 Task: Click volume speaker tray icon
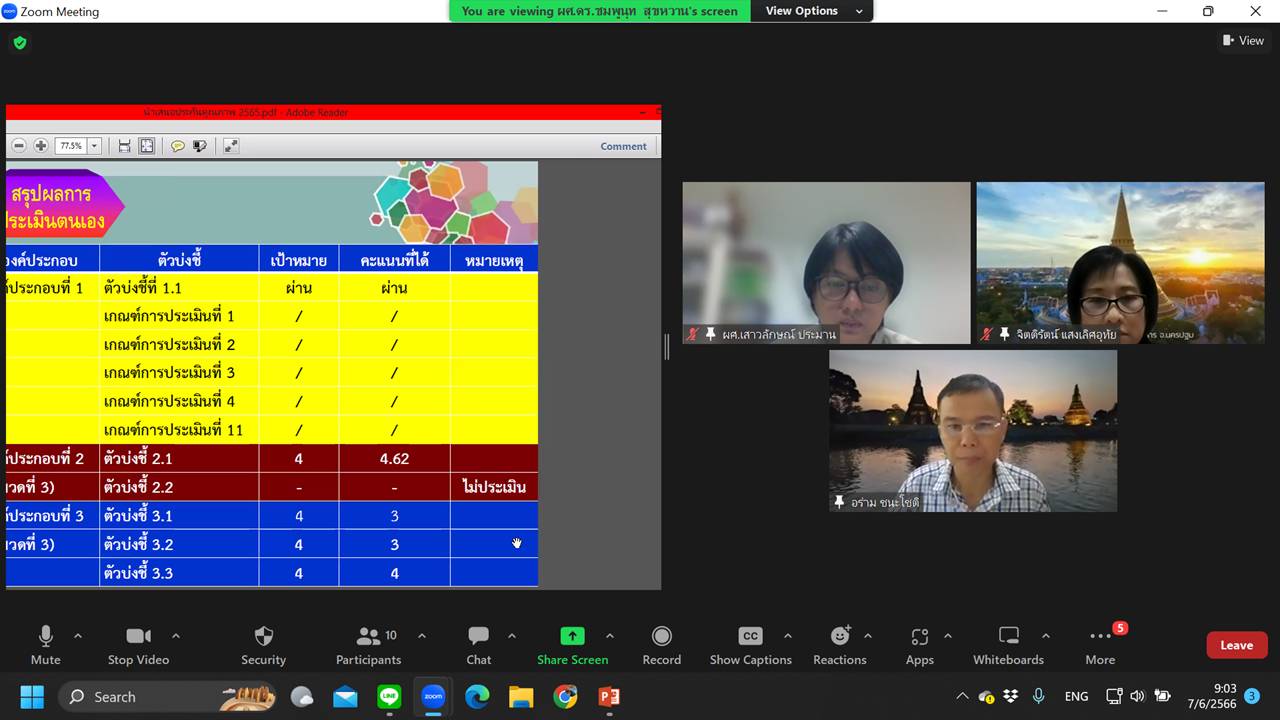[x=1138, y=696]
